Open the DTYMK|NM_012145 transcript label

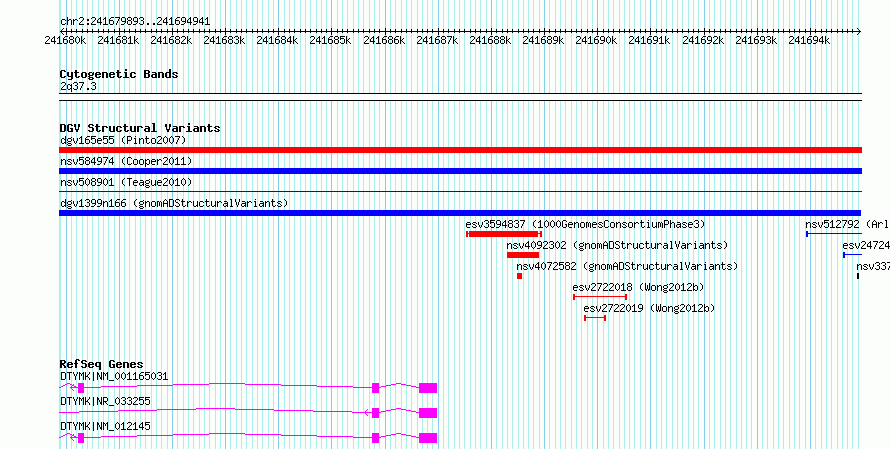(x=106, y=426)
